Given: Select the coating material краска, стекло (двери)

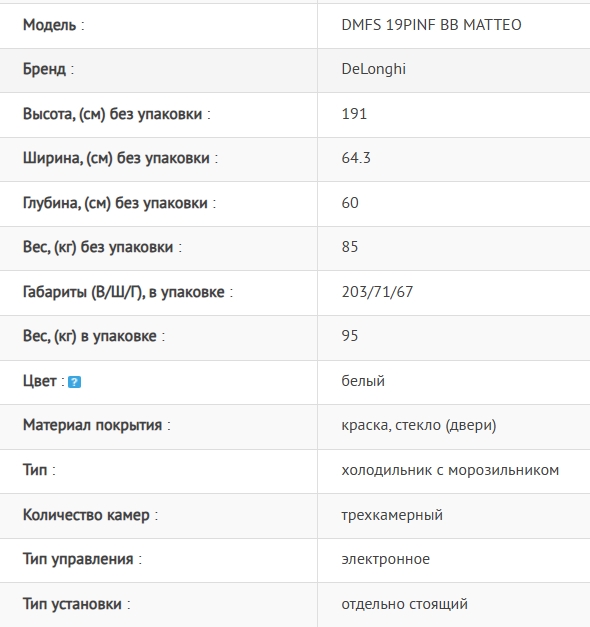Looking at the screenshot, I should click(x=419, y=425).
